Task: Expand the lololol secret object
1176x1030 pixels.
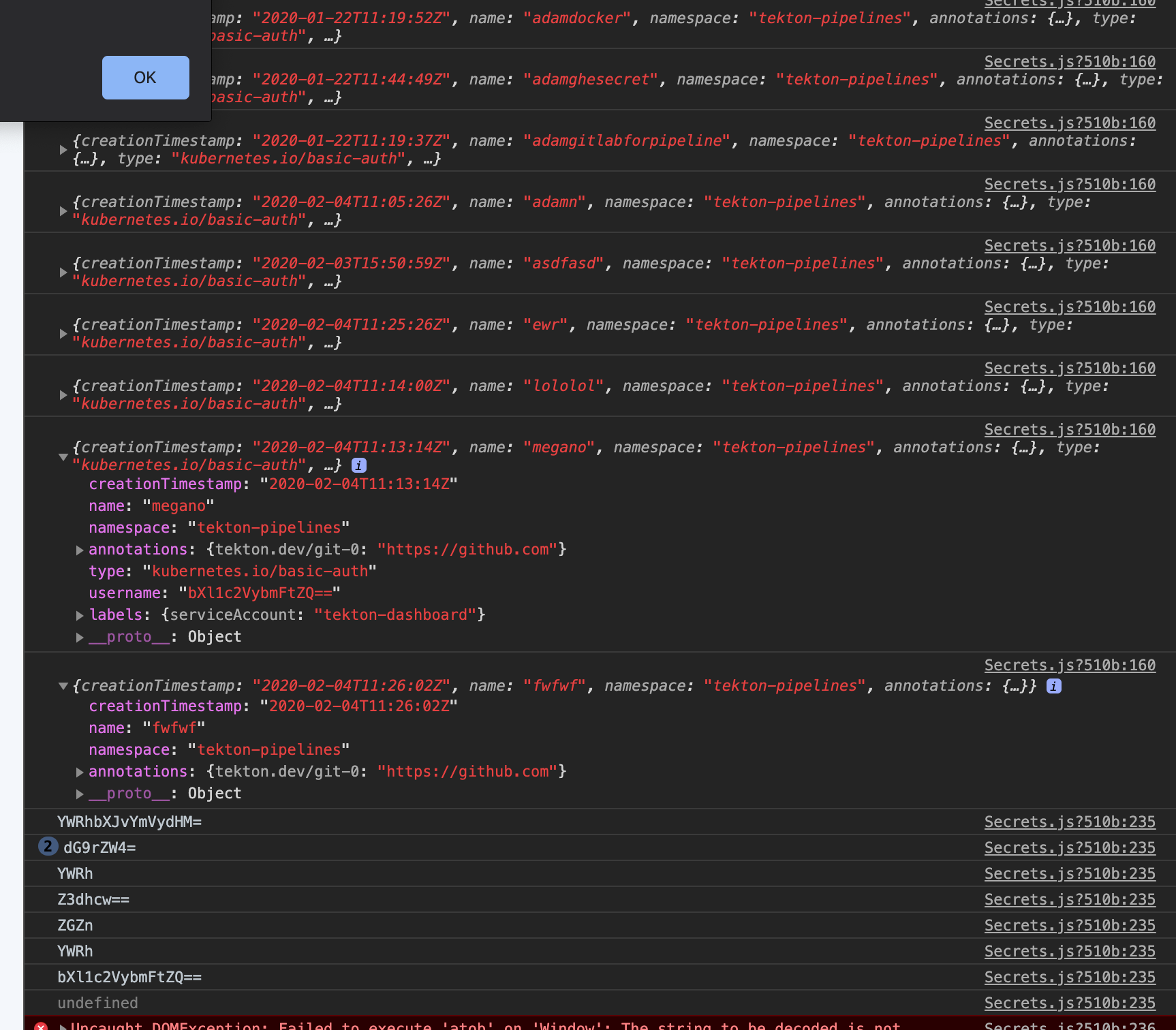Action: tap(63, 394)
